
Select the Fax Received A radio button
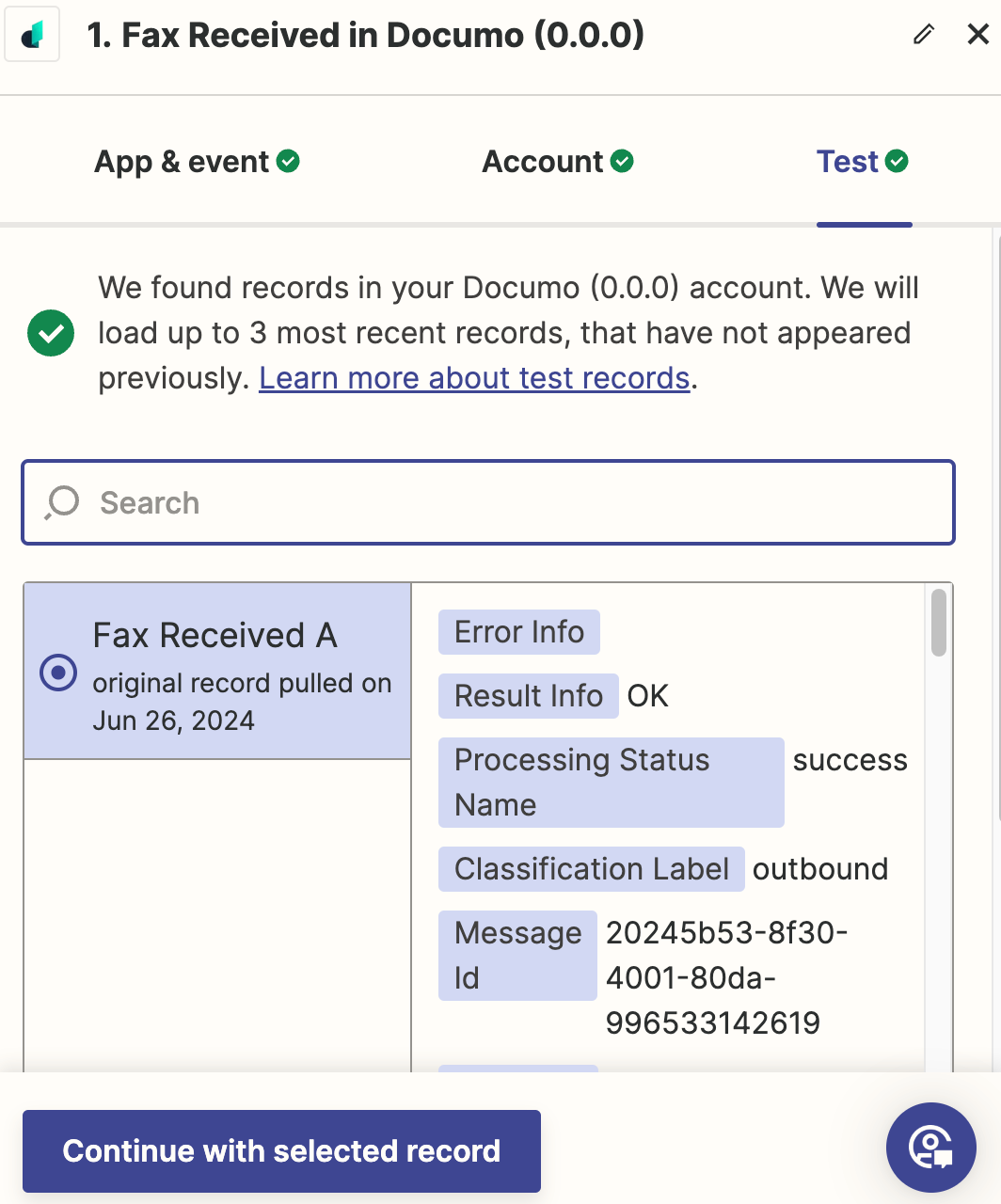coord(58,673)
